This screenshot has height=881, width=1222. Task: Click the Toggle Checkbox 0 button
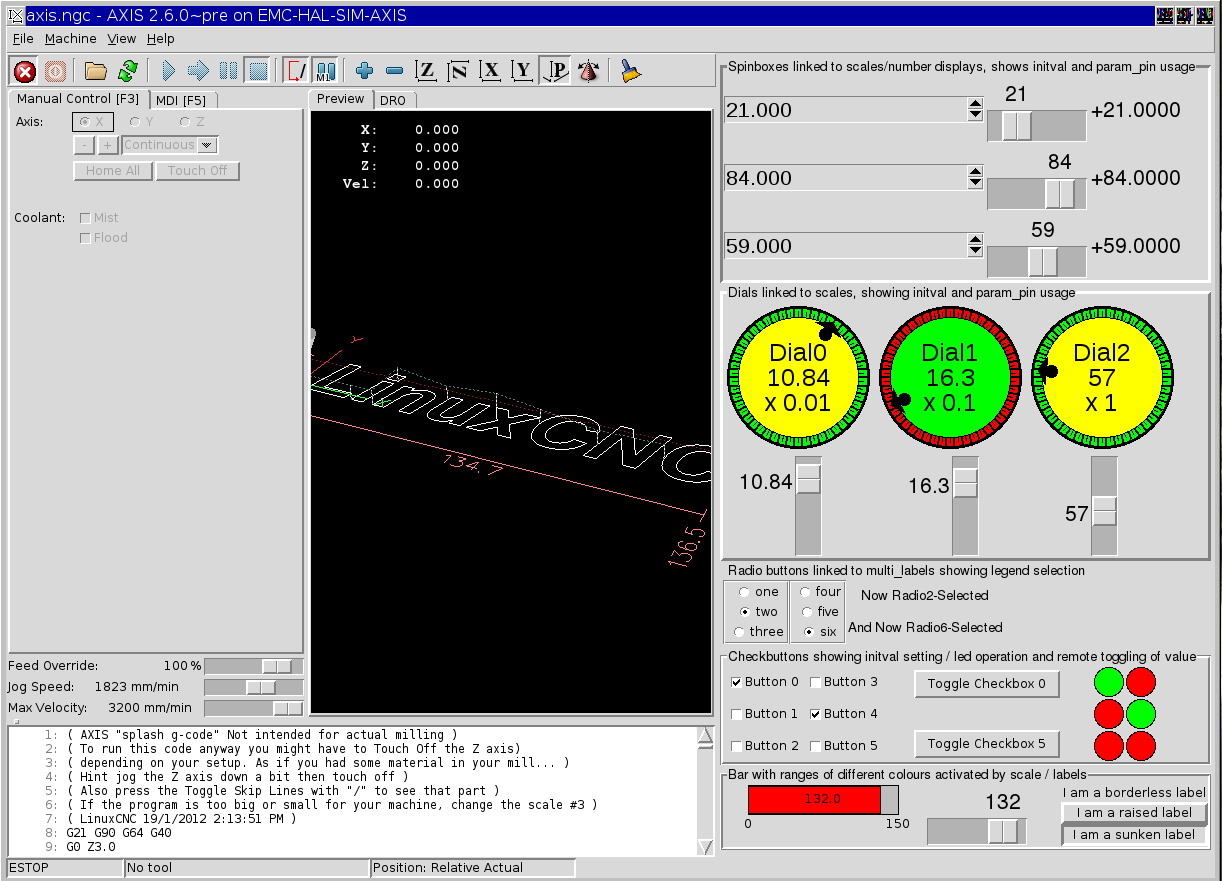(x=987, y=684)
